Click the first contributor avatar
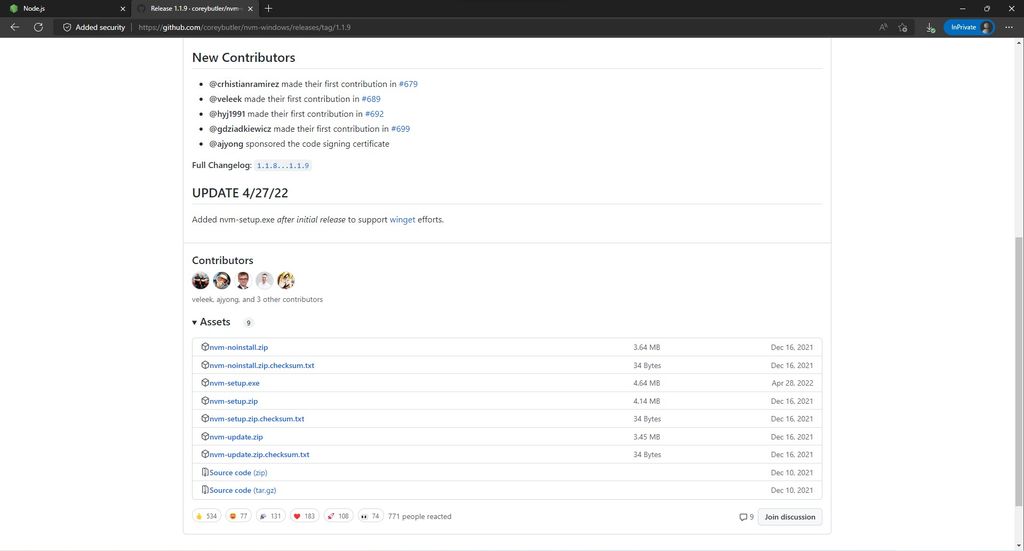Screen dimensions: 1024x551 click(x=200, y=280)
